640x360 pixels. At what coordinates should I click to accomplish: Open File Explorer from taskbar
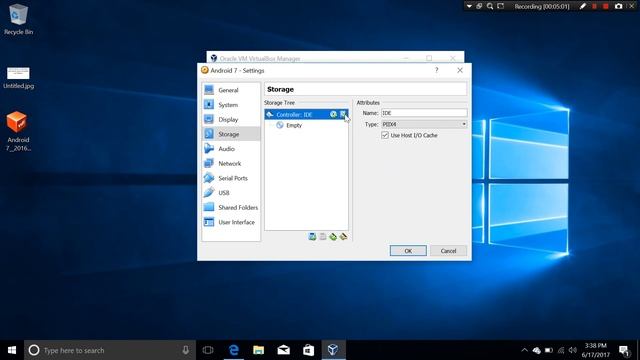click(258, 350)
